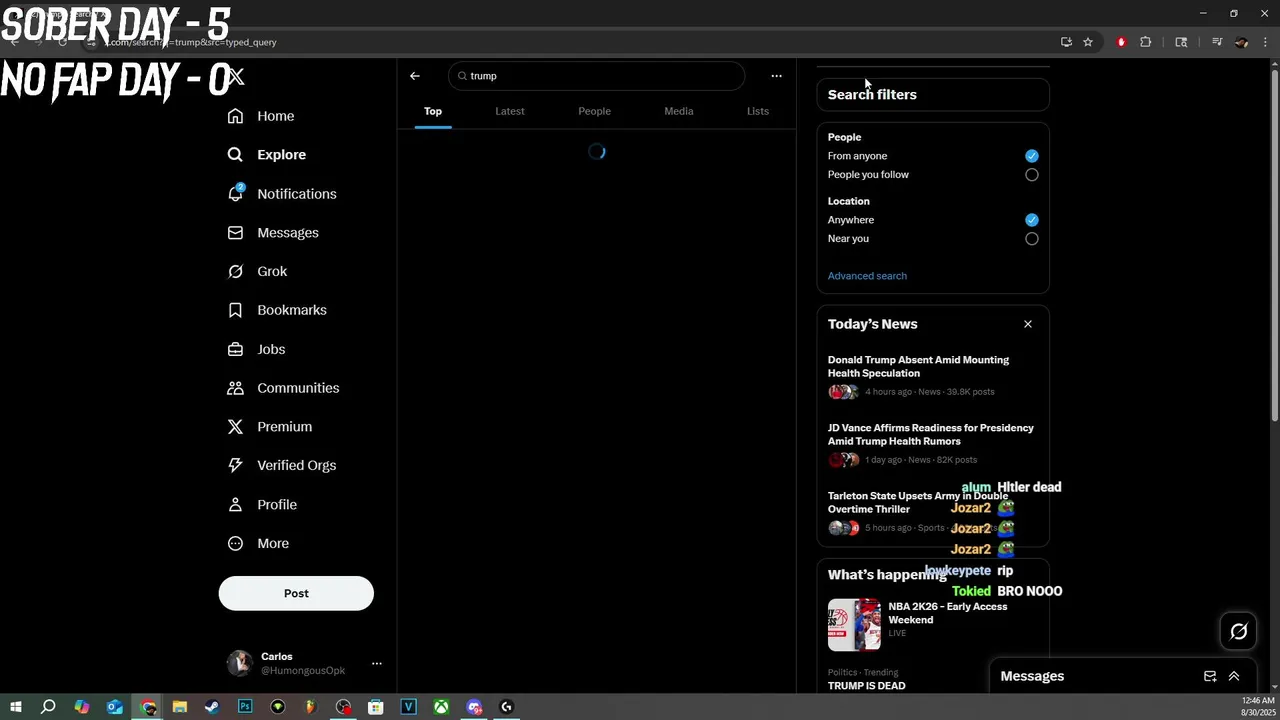Close the Today's News panel

(x=1027, y=324)
